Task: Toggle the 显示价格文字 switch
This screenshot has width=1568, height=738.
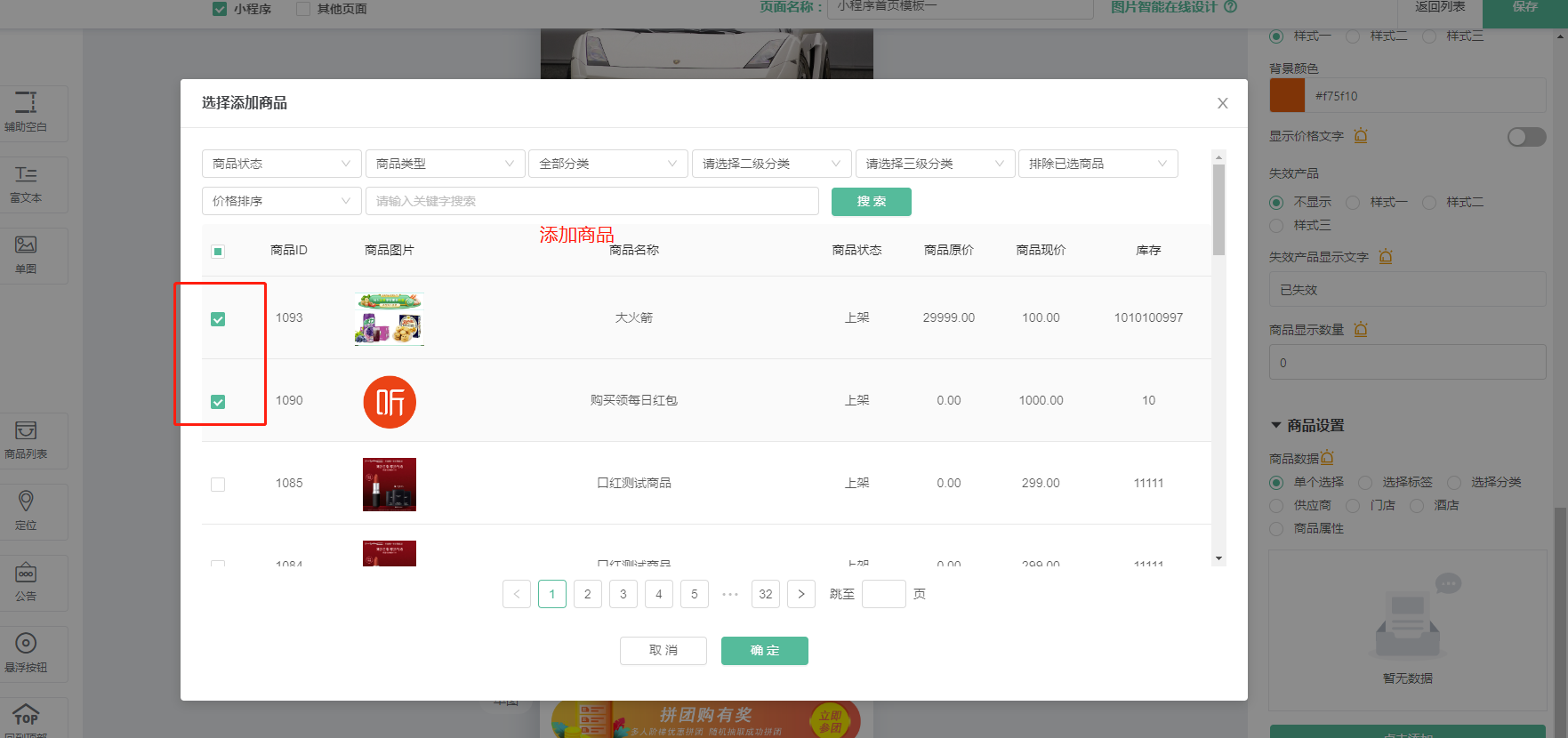Action: pos(1526,137)
